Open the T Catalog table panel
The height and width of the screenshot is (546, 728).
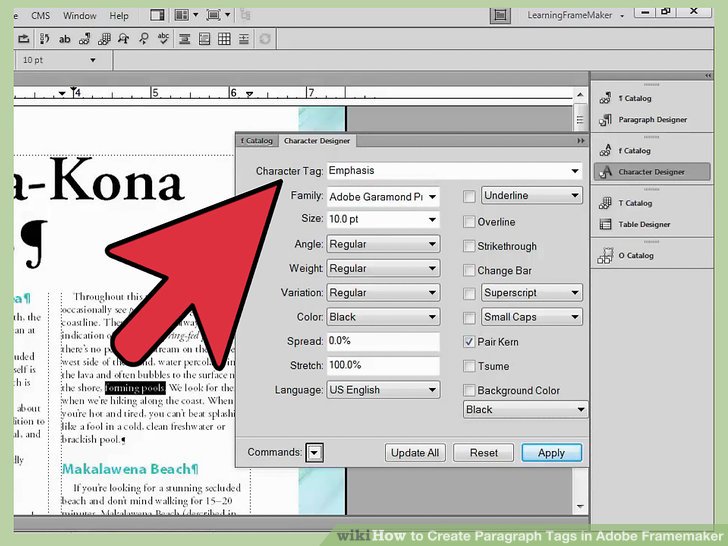pyautogui.click(x=634, y=203)
